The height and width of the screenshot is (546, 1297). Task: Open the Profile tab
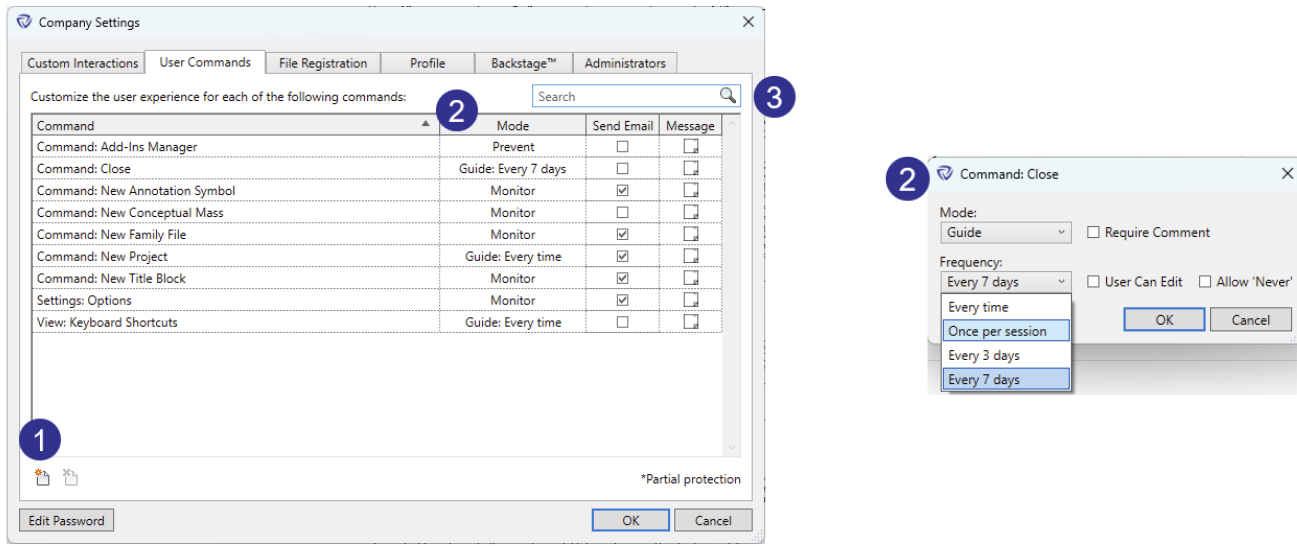(x=427, y=63)
